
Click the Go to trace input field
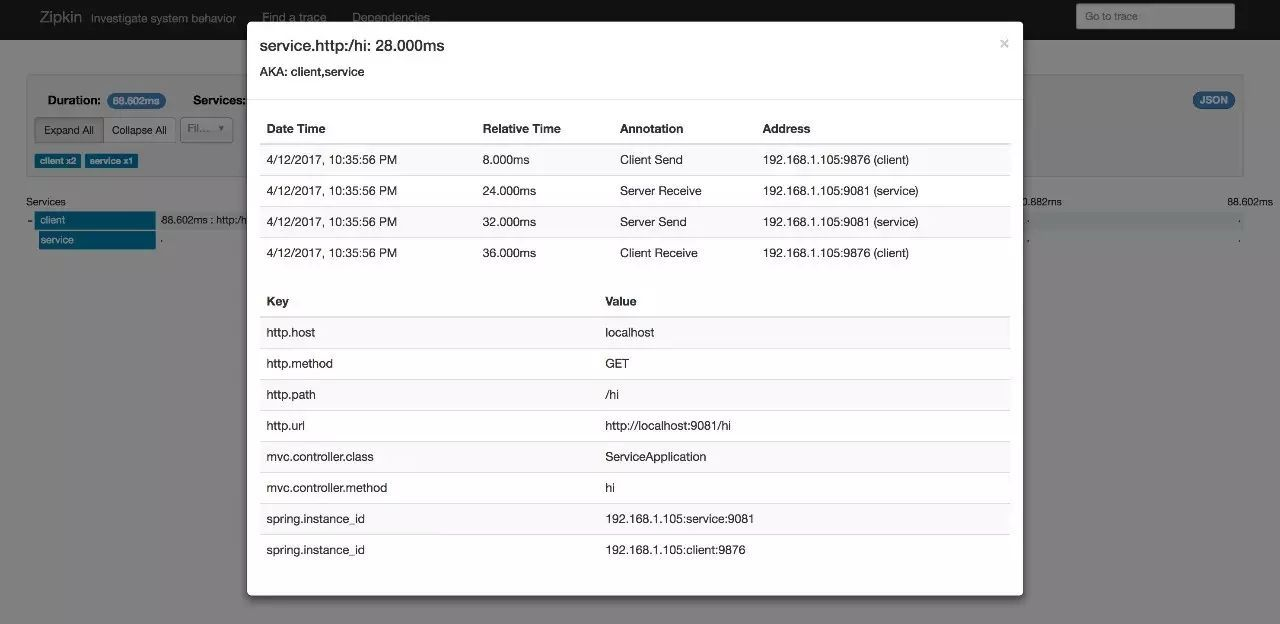[1155, 16]
